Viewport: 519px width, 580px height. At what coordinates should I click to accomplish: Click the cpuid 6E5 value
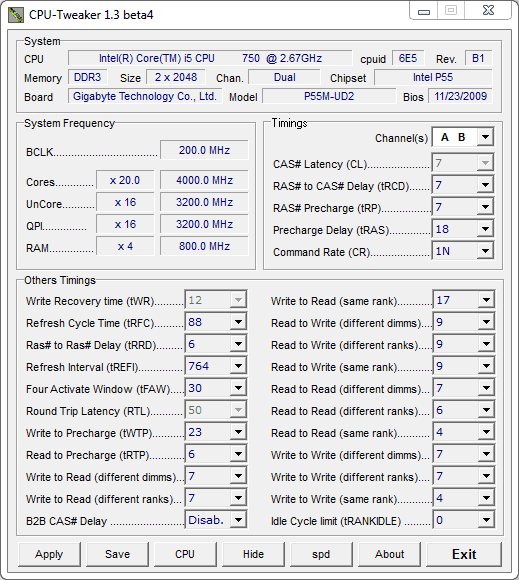[408, 58]
